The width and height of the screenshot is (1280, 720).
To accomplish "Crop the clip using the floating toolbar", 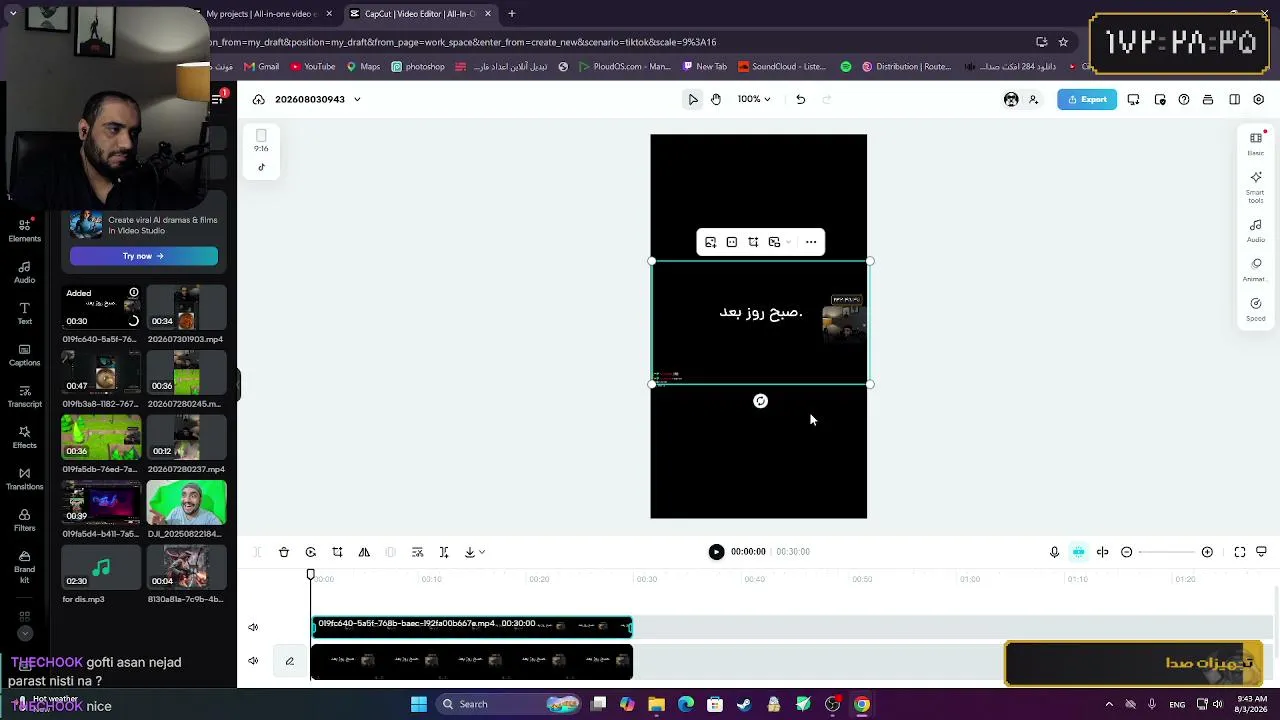I will tap(753, 242).
